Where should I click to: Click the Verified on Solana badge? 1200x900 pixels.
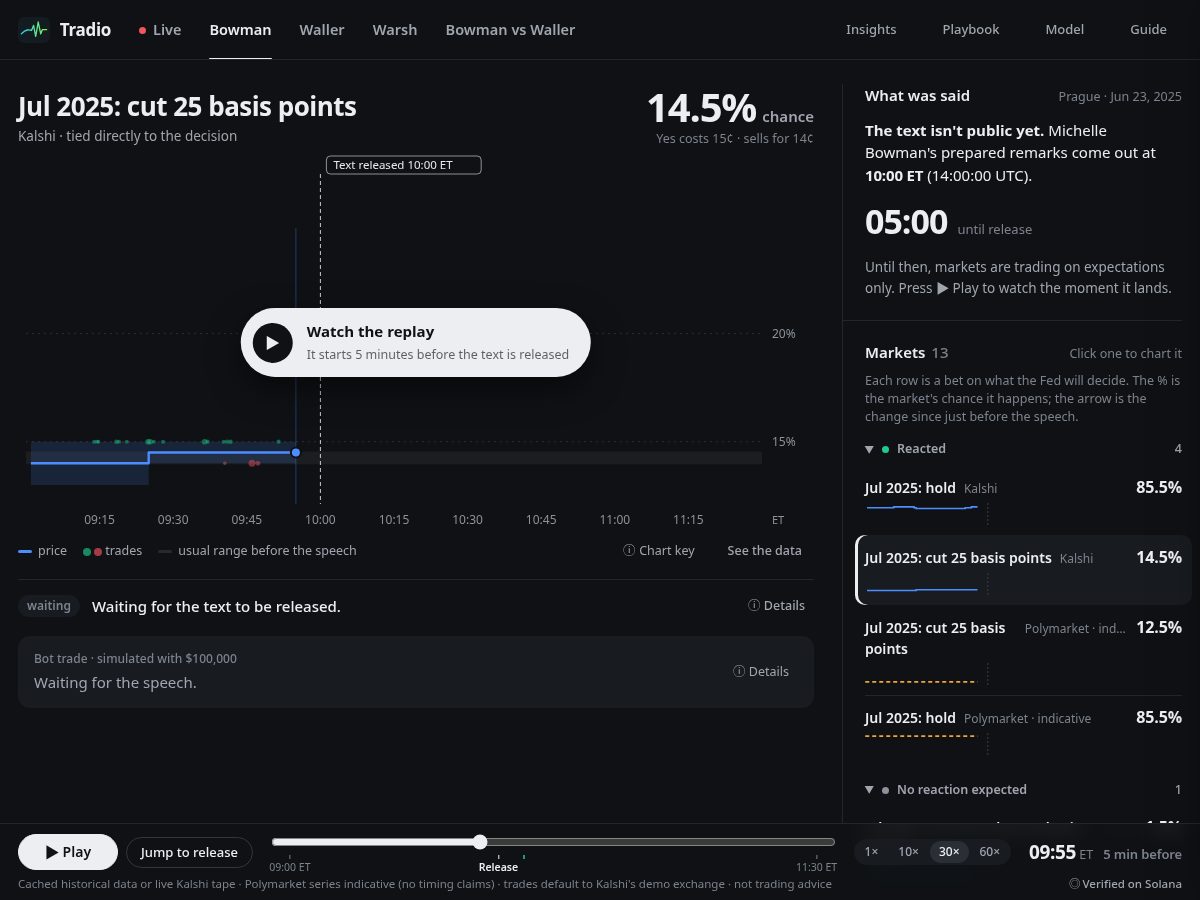pos(1125,884)
